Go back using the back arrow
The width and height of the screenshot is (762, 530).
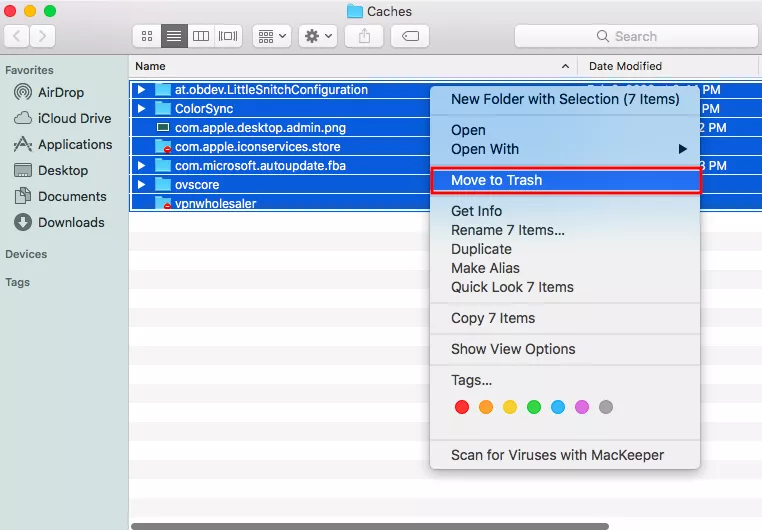click(18, 36)
